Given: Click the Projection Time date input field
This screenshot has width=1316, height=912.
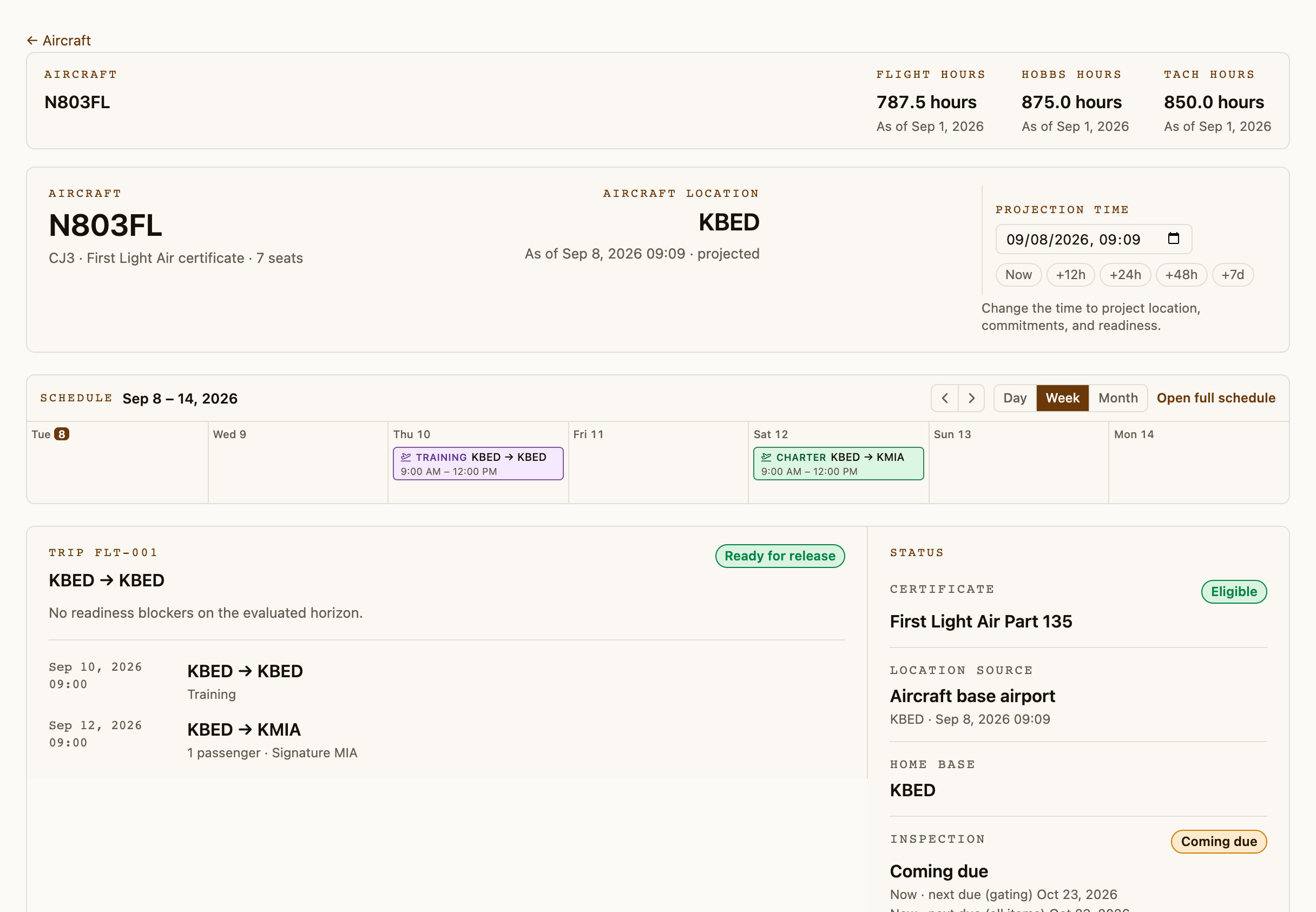Looking at the screenshot, I should (x=1093, y=240).
